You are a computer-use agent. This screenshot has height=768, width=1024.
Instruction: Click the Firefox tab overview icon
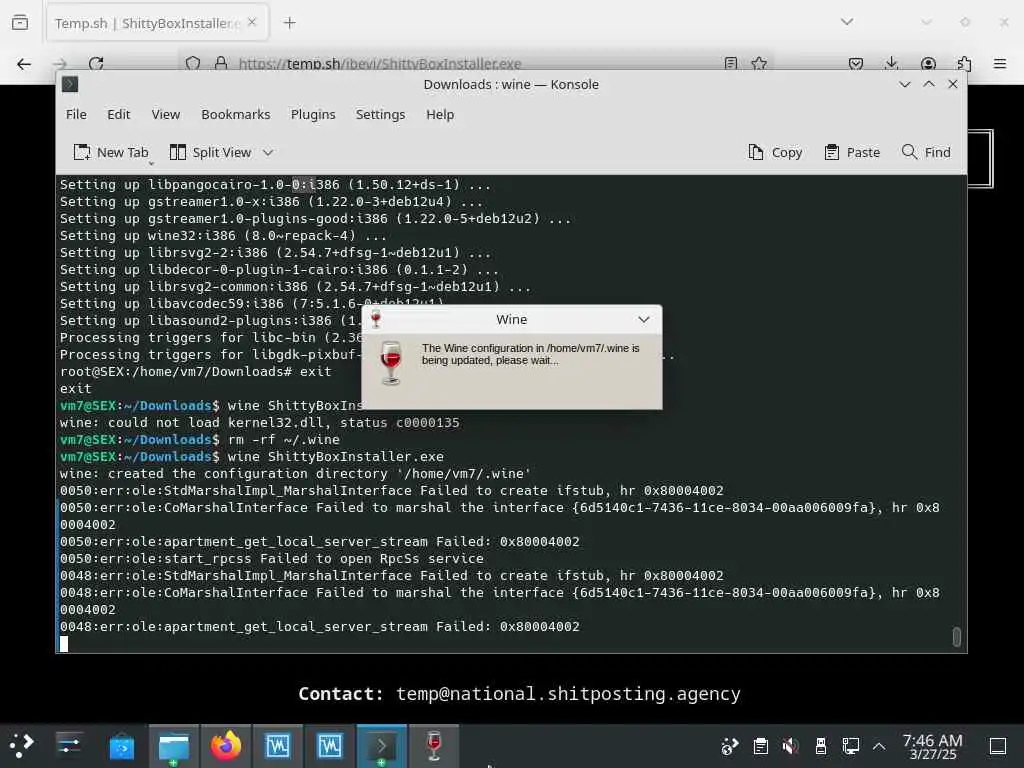tap(20, 23)
